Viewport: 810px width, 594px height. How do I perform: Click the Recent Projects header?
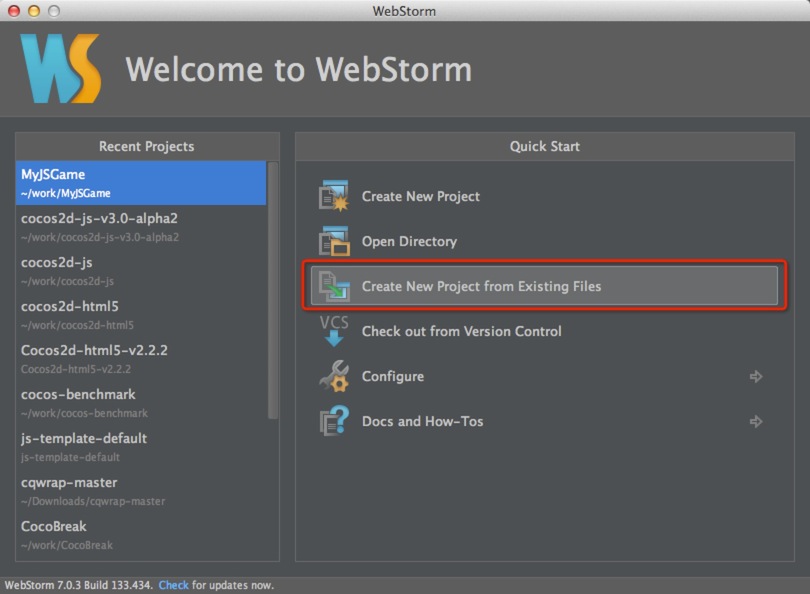(x=147, y=146)
